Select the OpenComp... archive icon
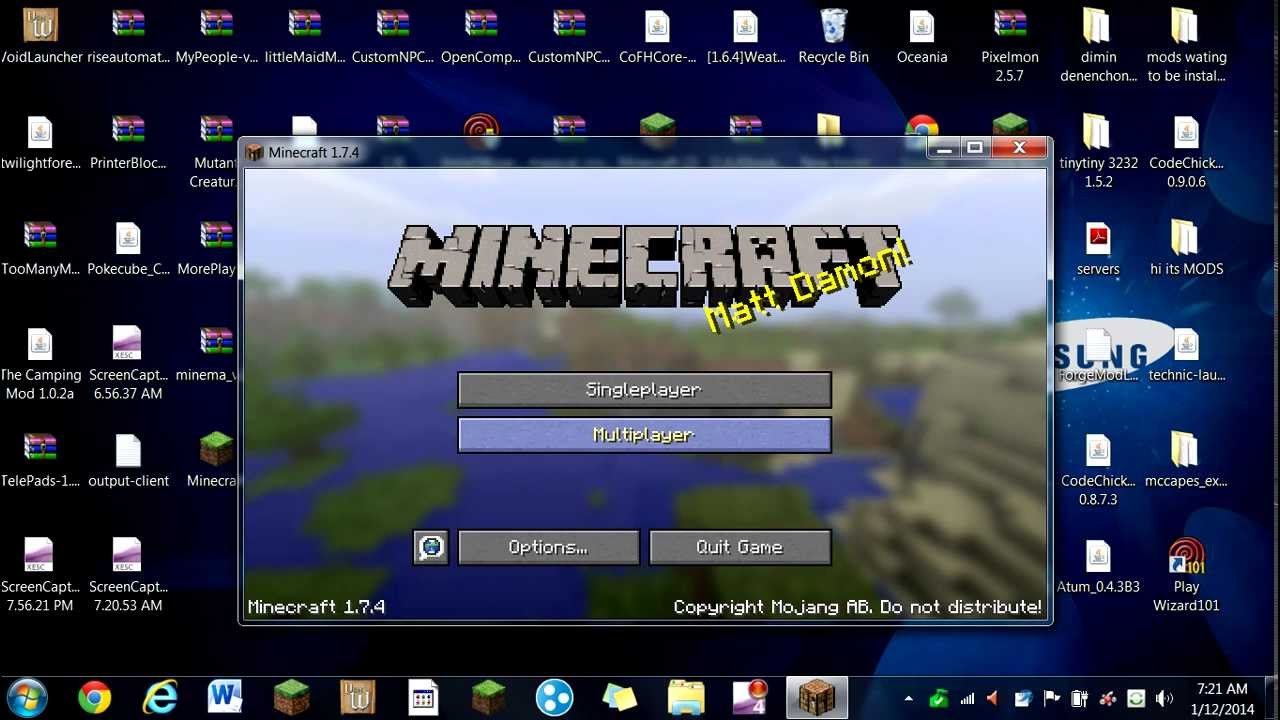Viewport: 1280px width, 720px height. pos(481,37)
